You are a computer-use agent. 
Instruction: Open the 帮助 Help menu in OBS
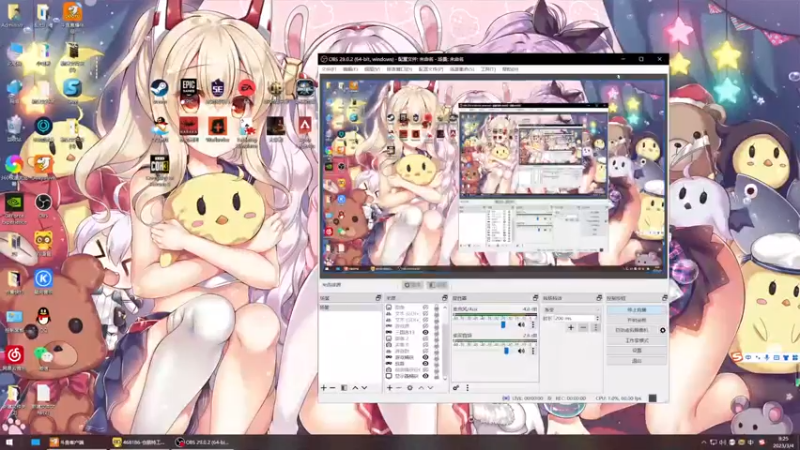click(x=510, y=69)
